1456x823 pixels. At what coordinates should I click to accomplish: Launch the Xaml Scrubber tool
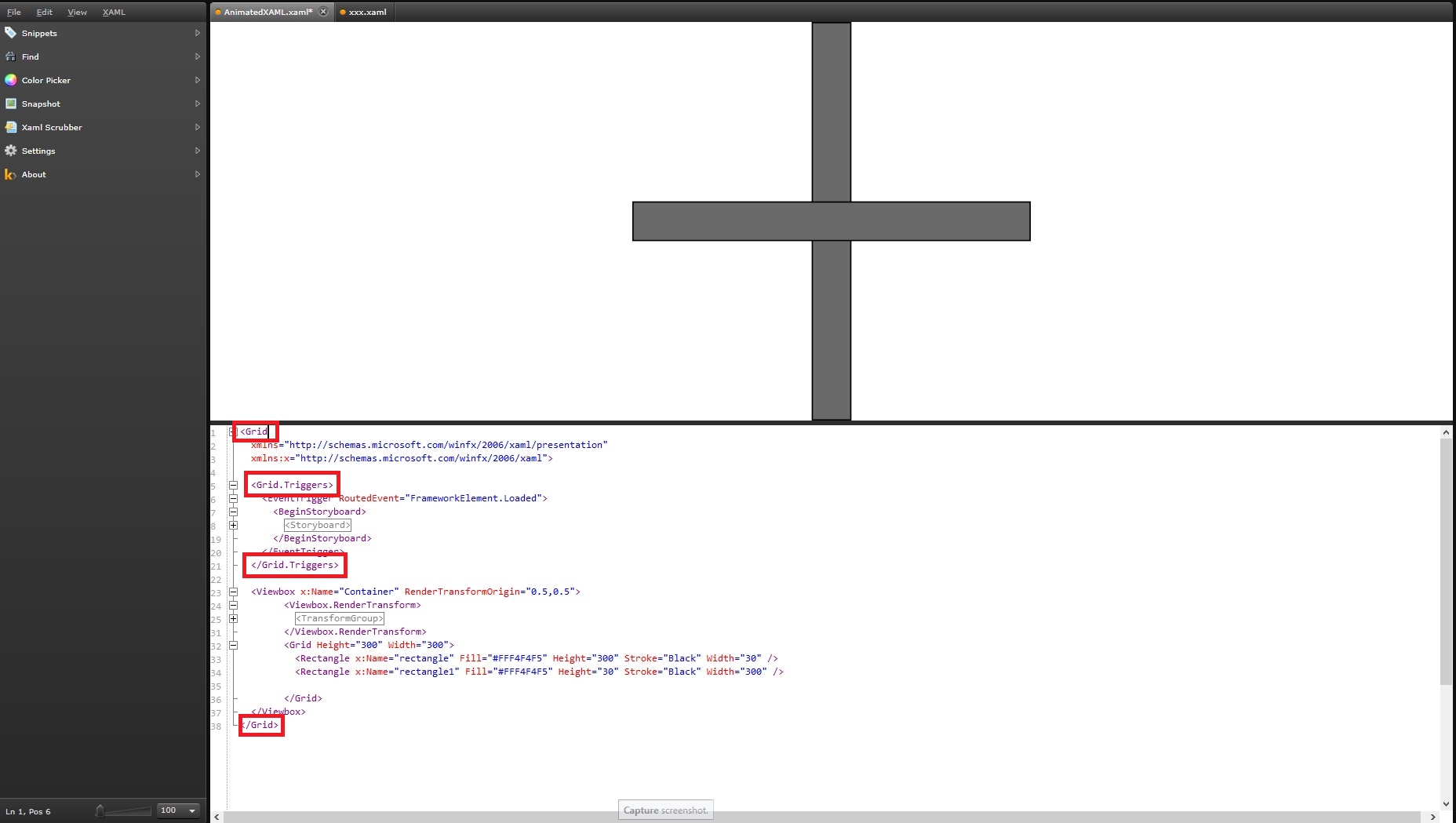pyautogui.click(x=11, y=126)
